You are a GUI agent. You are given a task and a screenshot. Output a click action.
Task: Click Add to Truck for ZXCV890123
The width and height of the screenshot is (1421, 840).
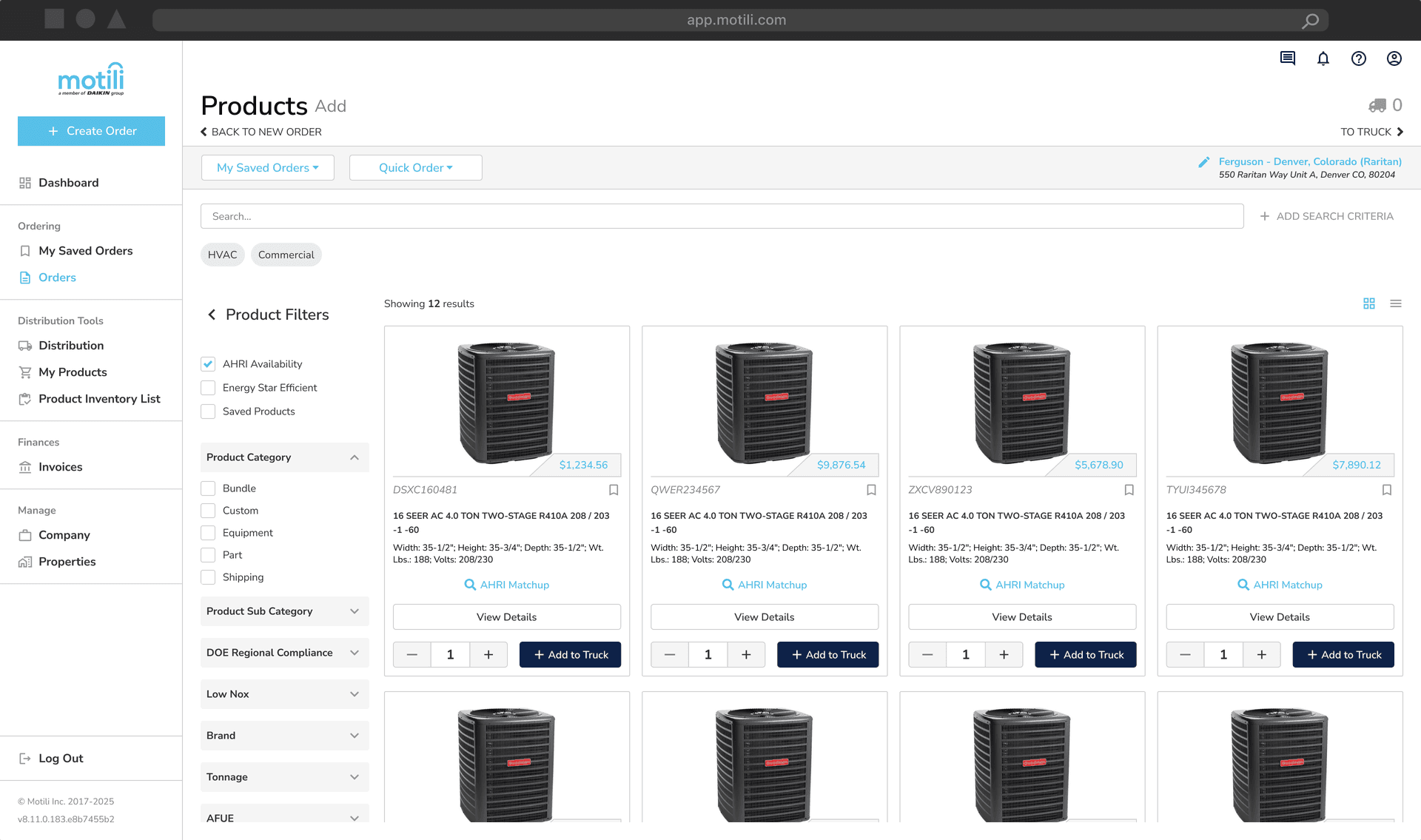tap(1085, 654)
